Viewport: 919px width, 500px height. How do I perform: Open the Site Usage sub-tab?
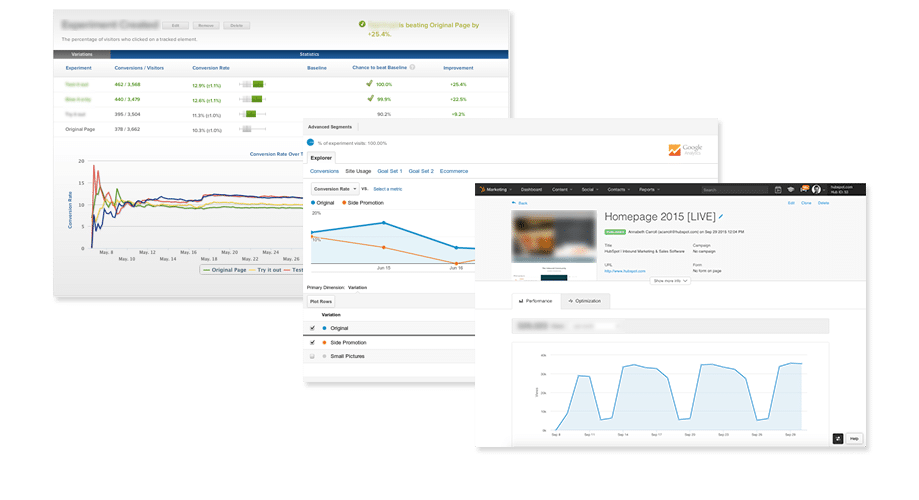pos(358,171)
